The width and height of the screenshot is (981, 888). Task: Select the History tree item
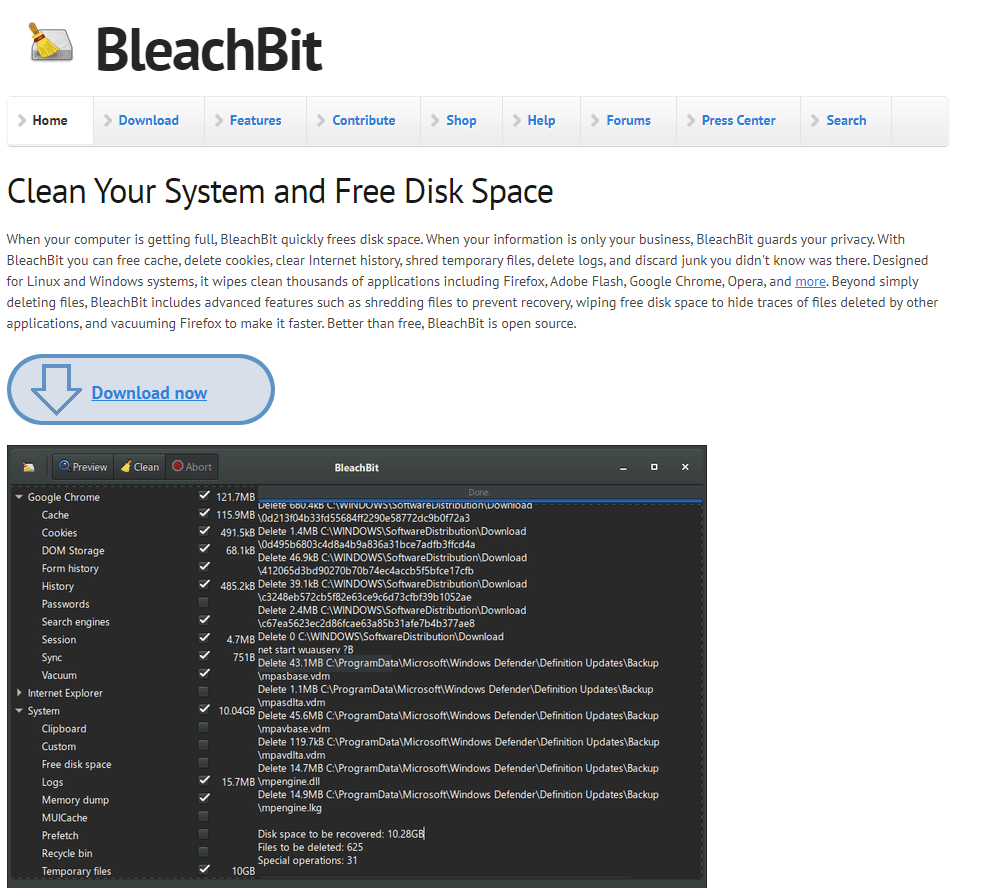(58, 586)
